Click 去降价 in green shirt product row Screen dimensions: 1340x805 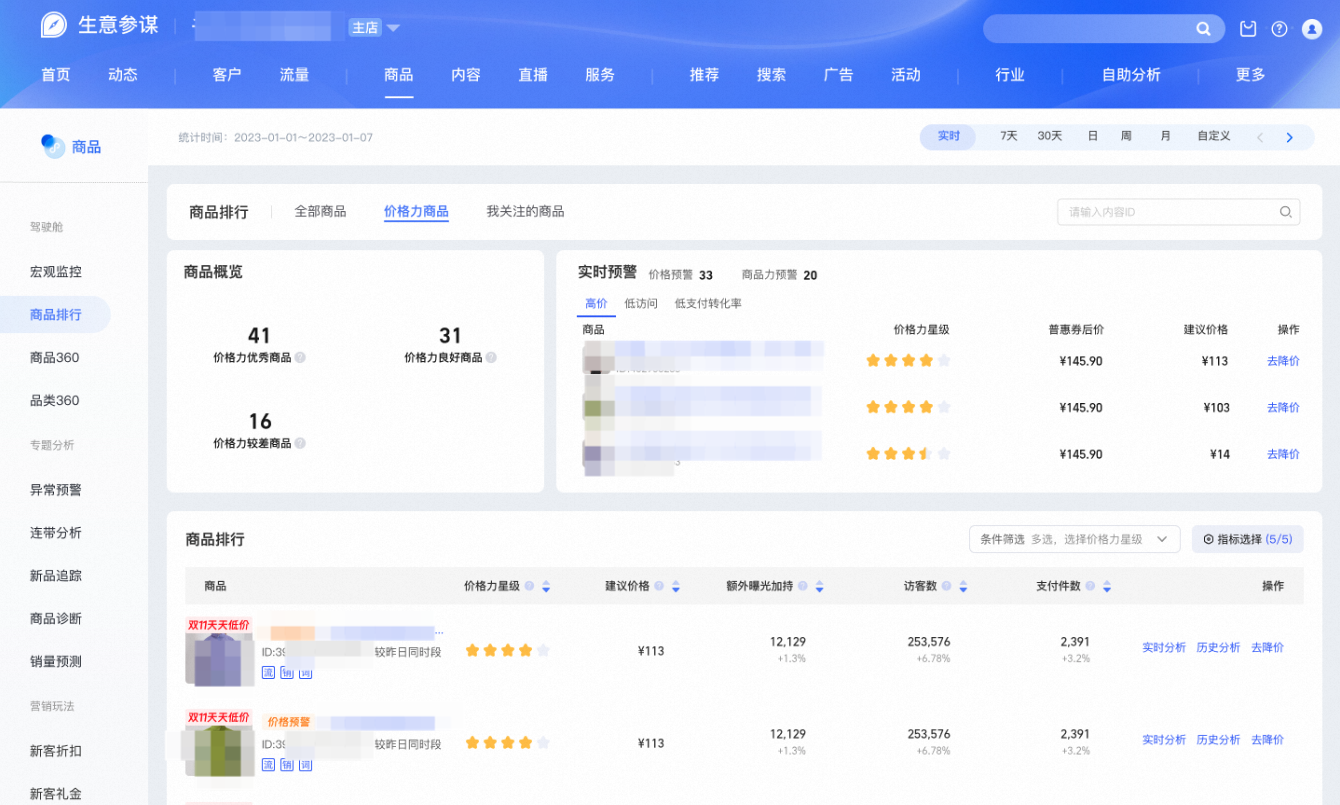[1267, 739]
